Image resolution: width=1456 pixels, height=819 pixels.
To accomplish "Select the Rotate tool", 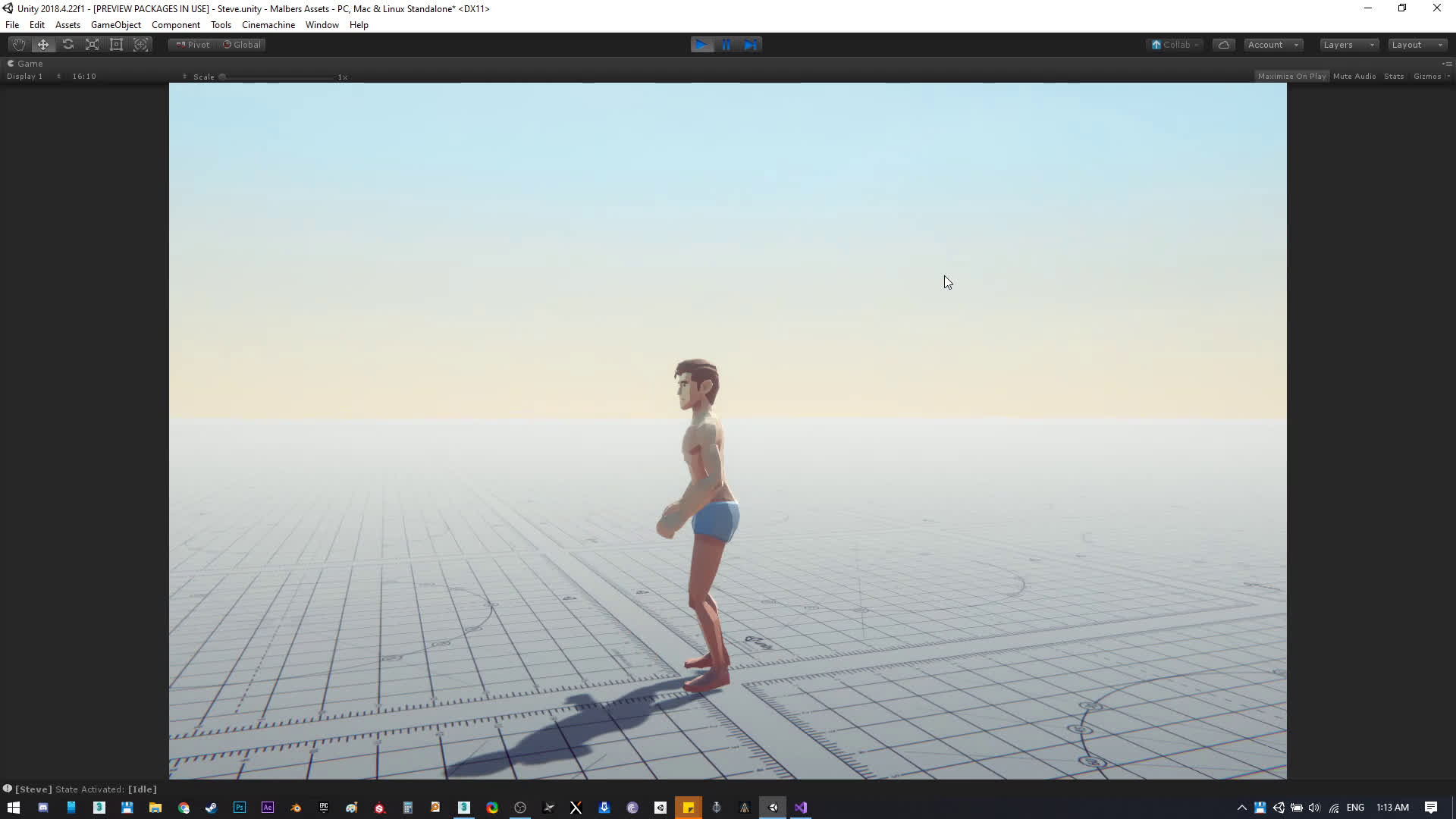I will (x=68, y=45).
